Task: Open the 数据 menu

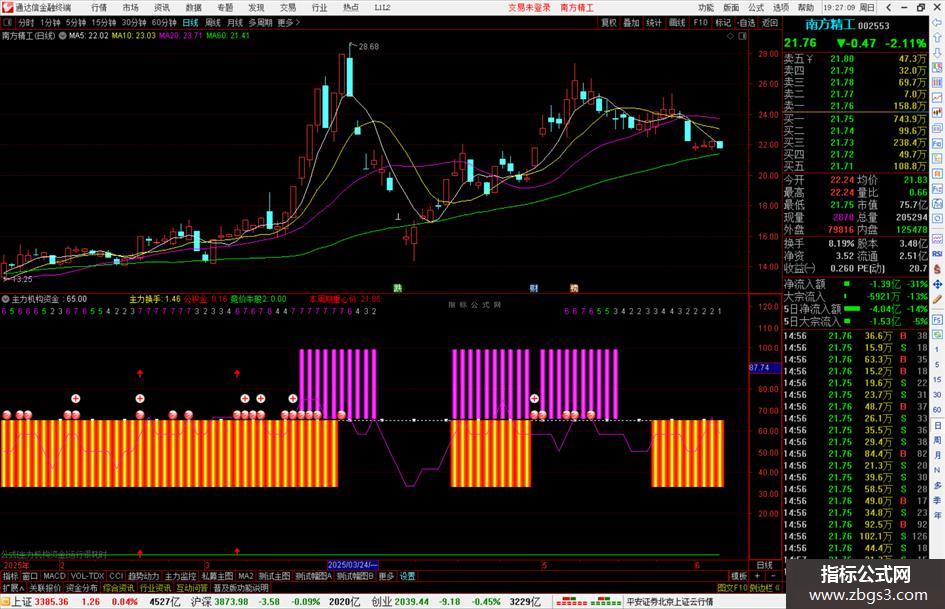Action: pyautogui.click(x=193, y=8)
